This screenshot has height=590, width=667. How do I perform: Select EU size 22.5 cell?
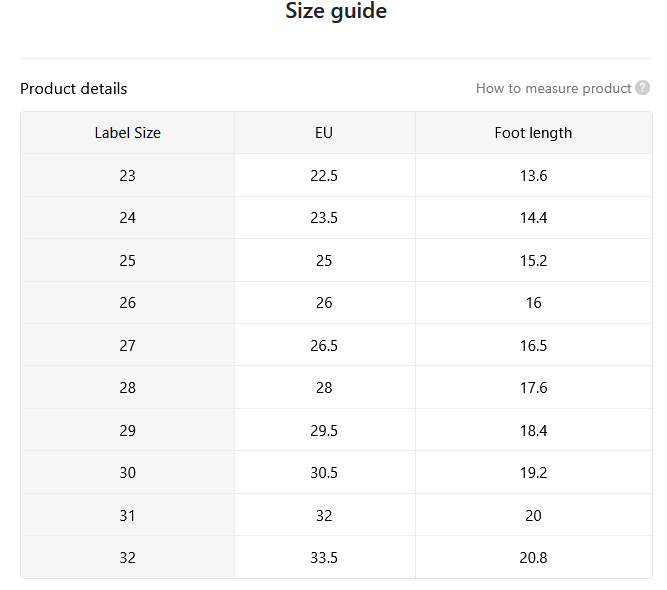(x=325, y=175)
